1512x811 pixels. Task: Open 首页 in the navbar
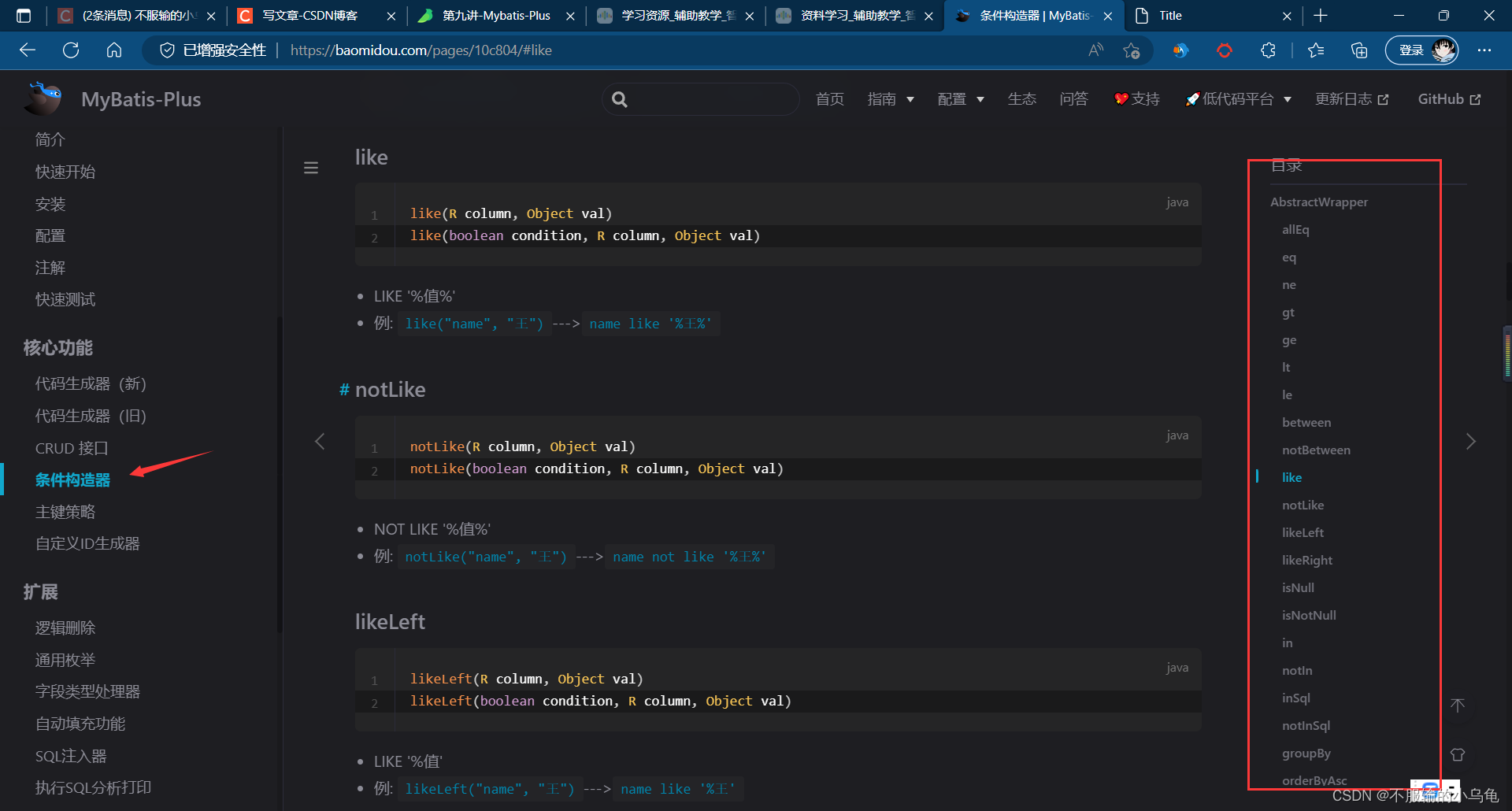pyautogui.click(x=830, y=99)
